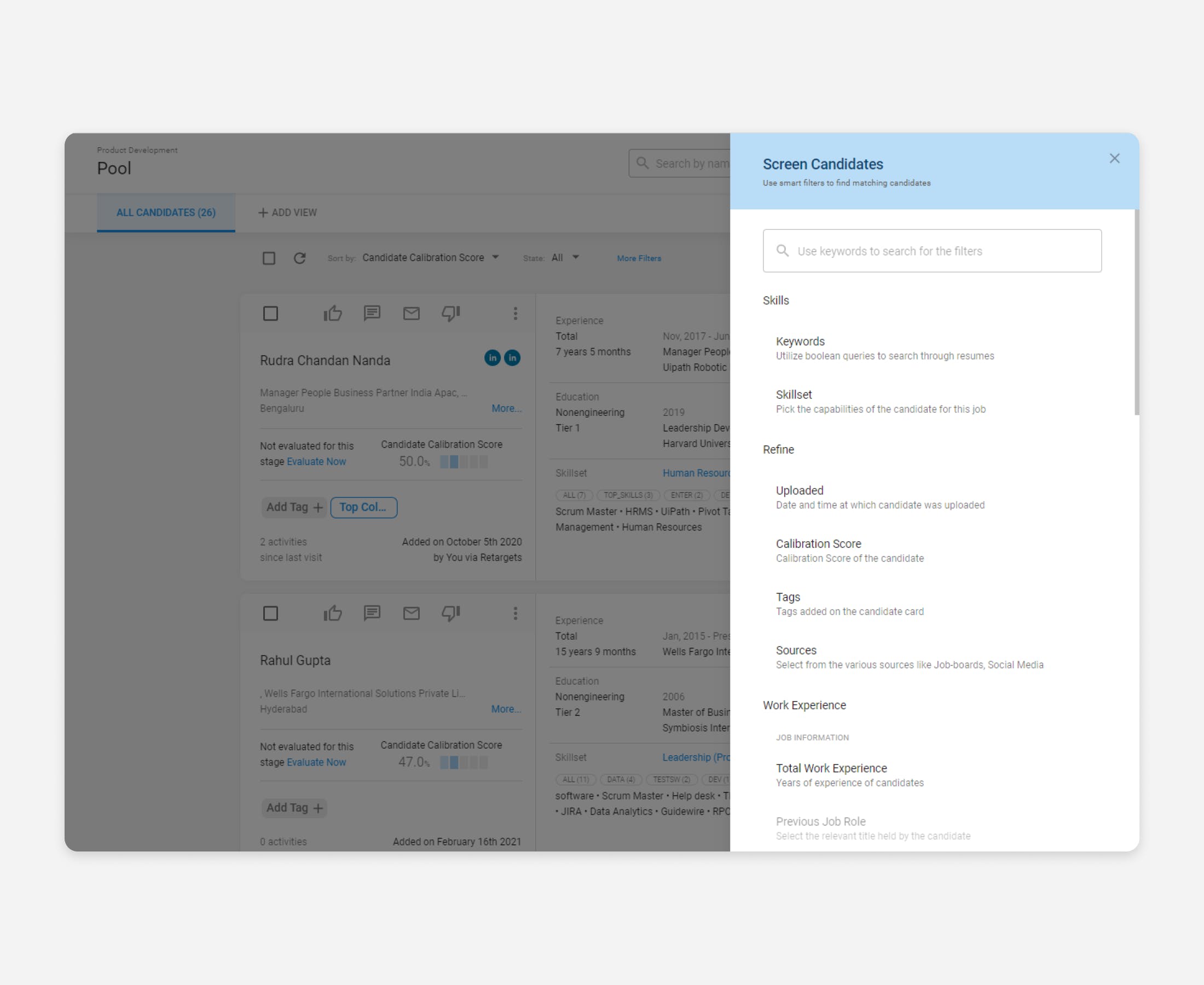Open the Sort by Candidate Calibration Score dropdown
Image resolution: width=1204 pixels, height=985 pixels.
click(x=430, y=258)
